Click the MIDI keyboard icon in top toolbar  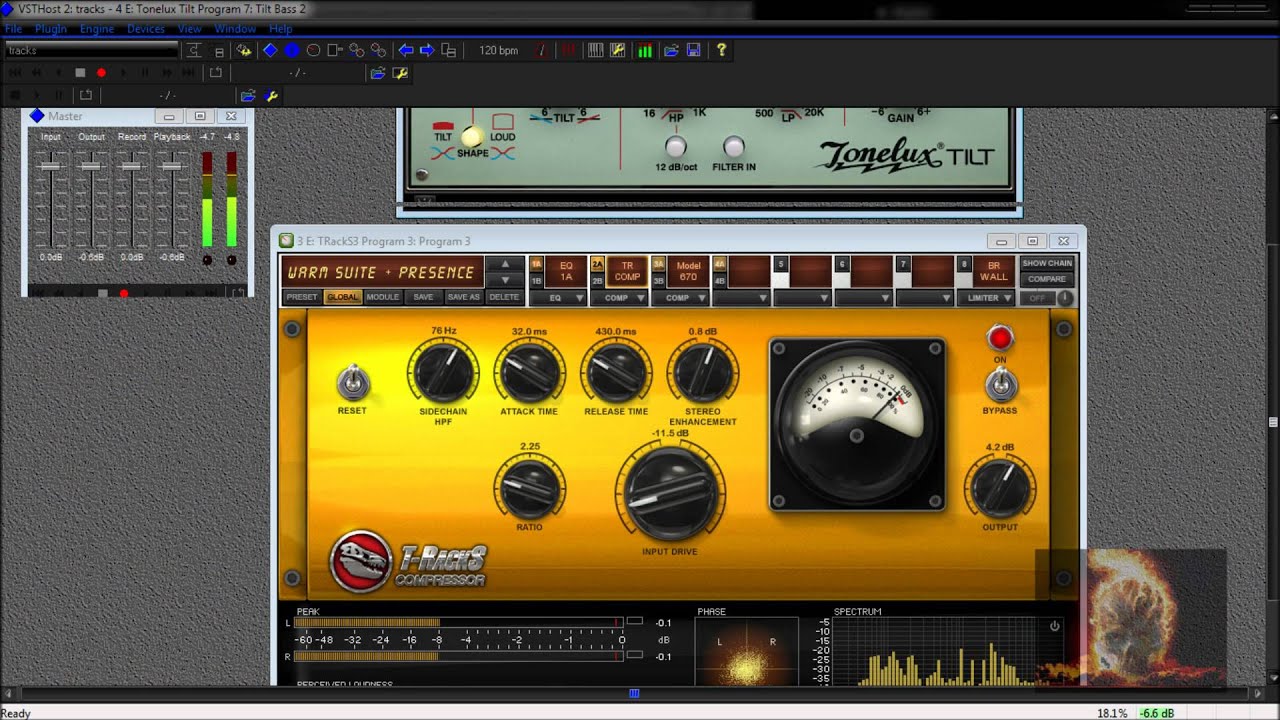tap(596, 50)
